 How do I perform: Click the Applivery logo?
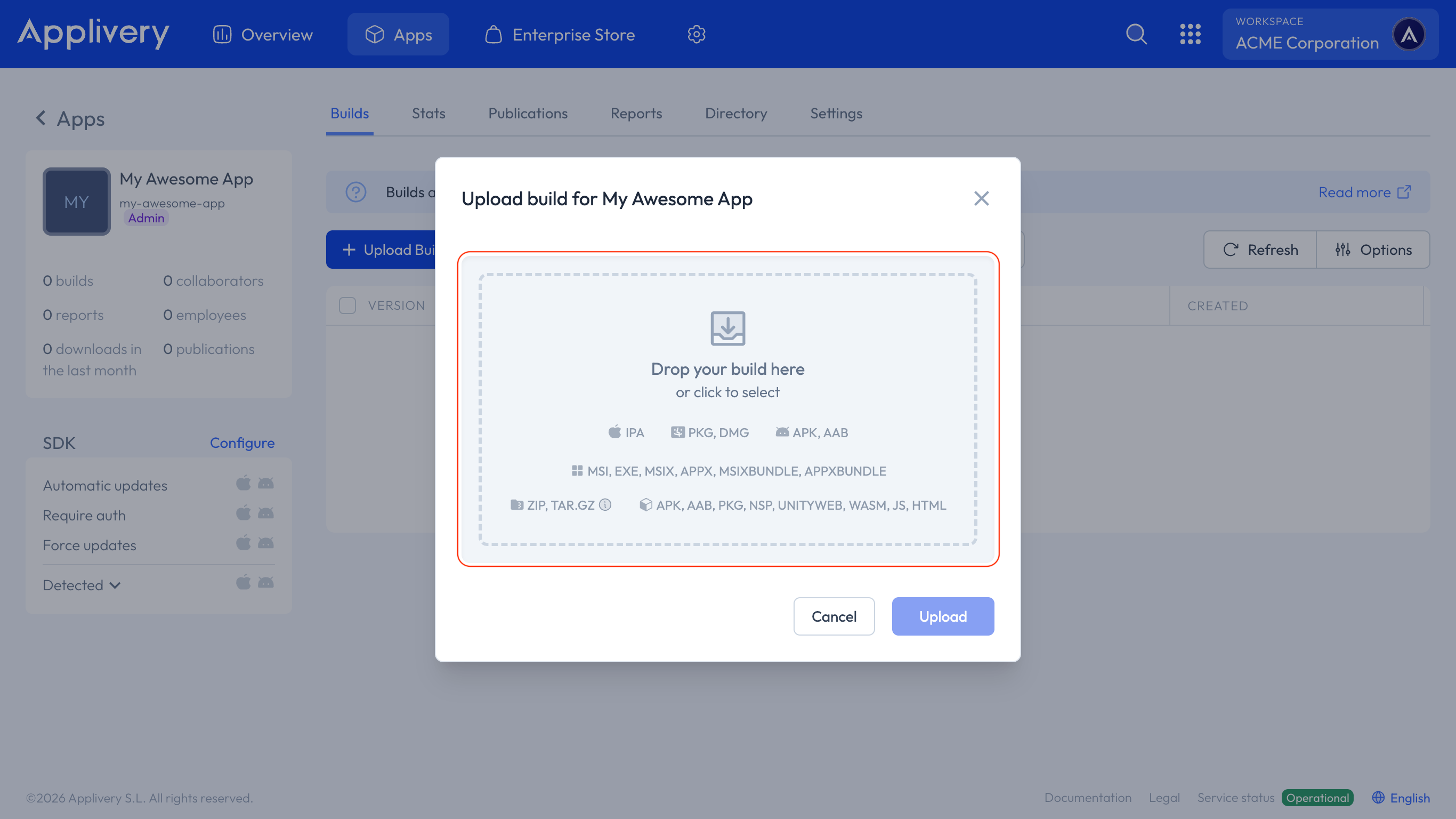click(x=93, y=34)
